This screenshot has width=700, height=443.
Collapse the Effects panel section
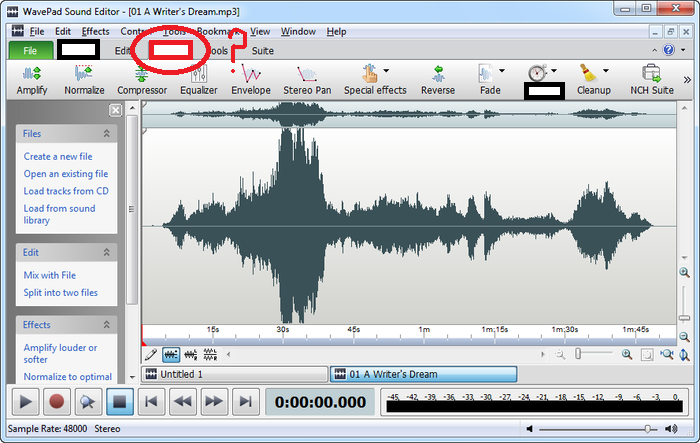(x=107, y=325)
